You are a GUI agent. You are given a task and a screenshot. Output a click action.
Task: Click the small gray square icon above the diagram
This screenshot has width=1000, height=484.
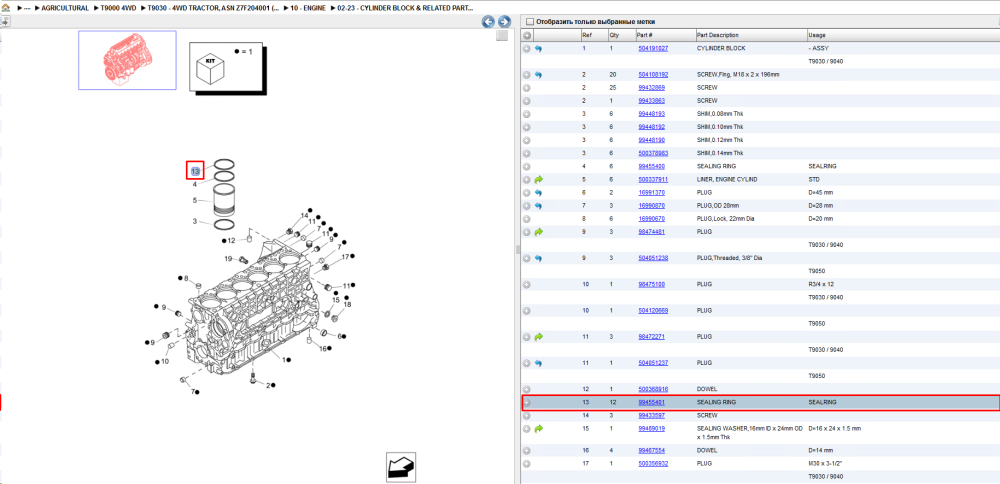pyautogui.click(x=502, y=36)
